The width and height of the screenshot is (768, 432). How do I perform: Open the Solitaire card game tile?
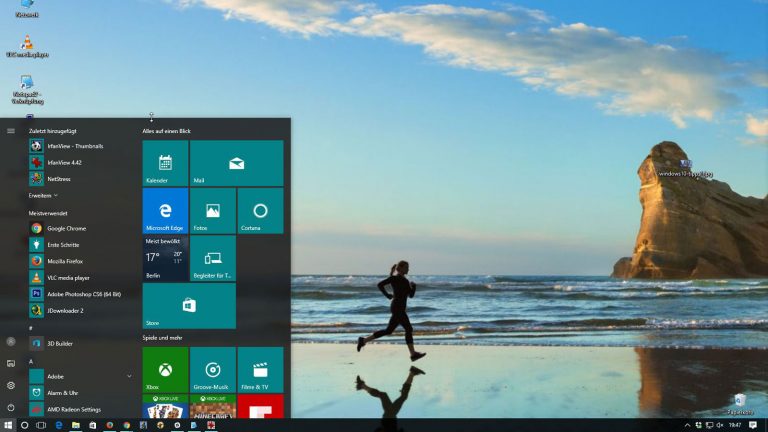coord(165,407)
